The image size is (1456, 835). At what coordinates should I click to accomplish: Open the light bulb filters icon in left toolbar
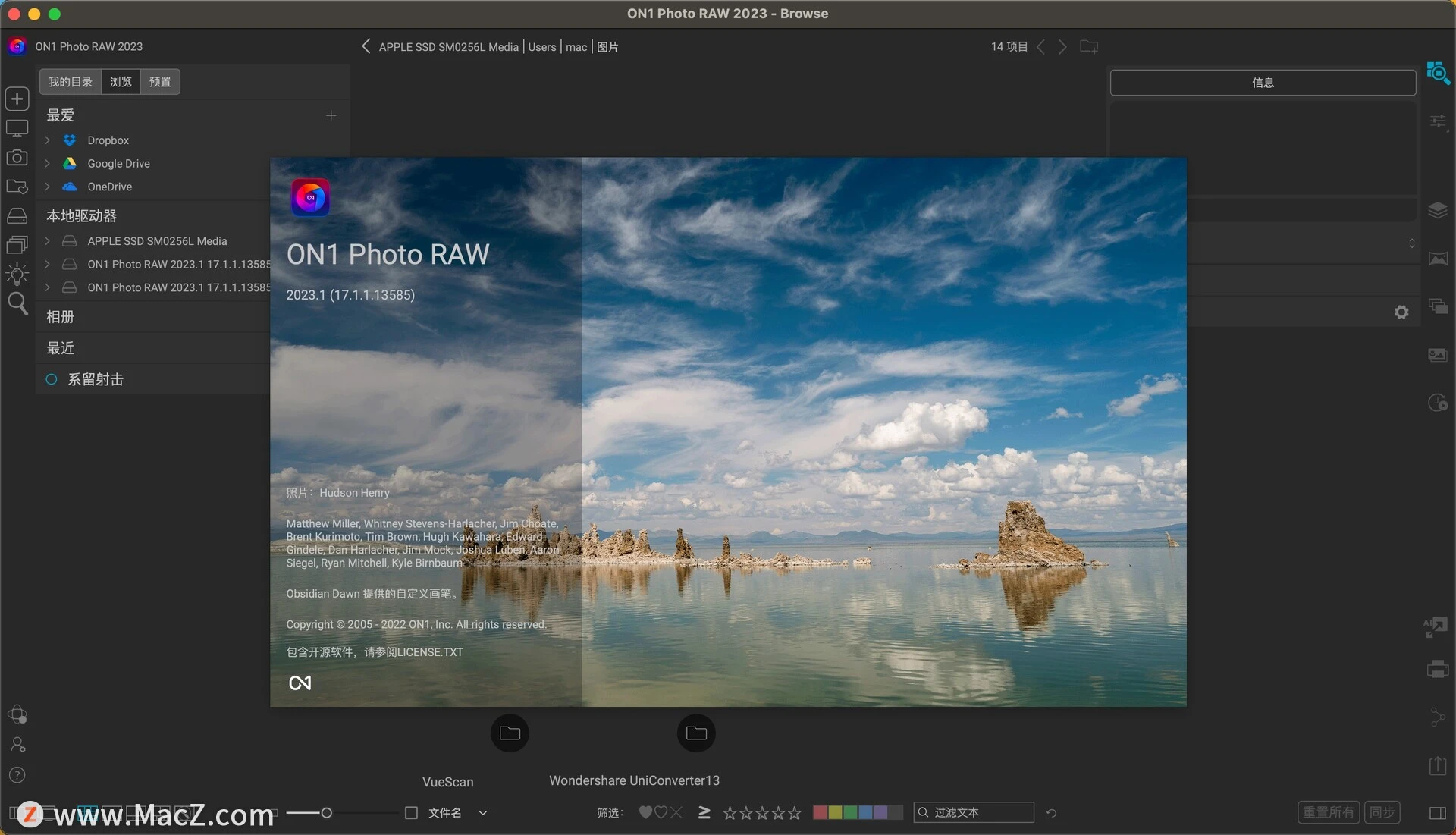tap(17, 274)
